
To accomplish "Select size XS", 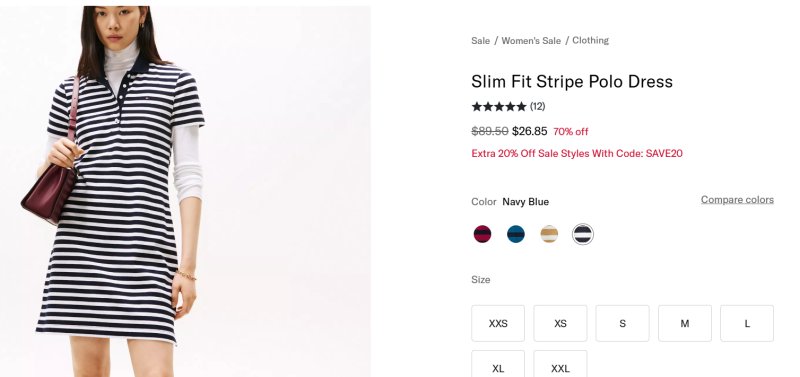I will click(560, 323).
